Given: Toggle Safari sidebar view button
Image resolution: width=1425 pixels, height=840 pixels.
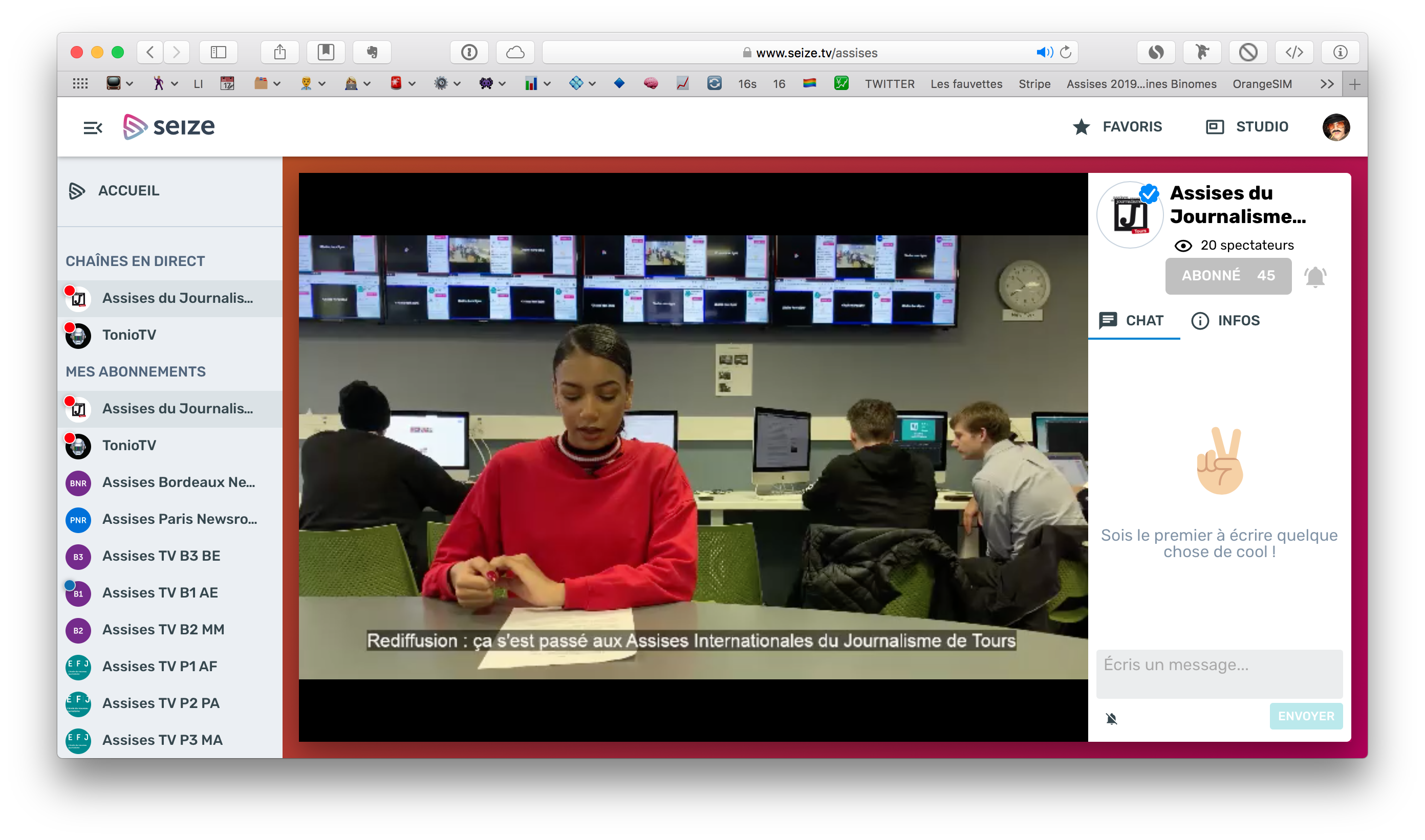Looking at the screenshot, I should point(219,53).
